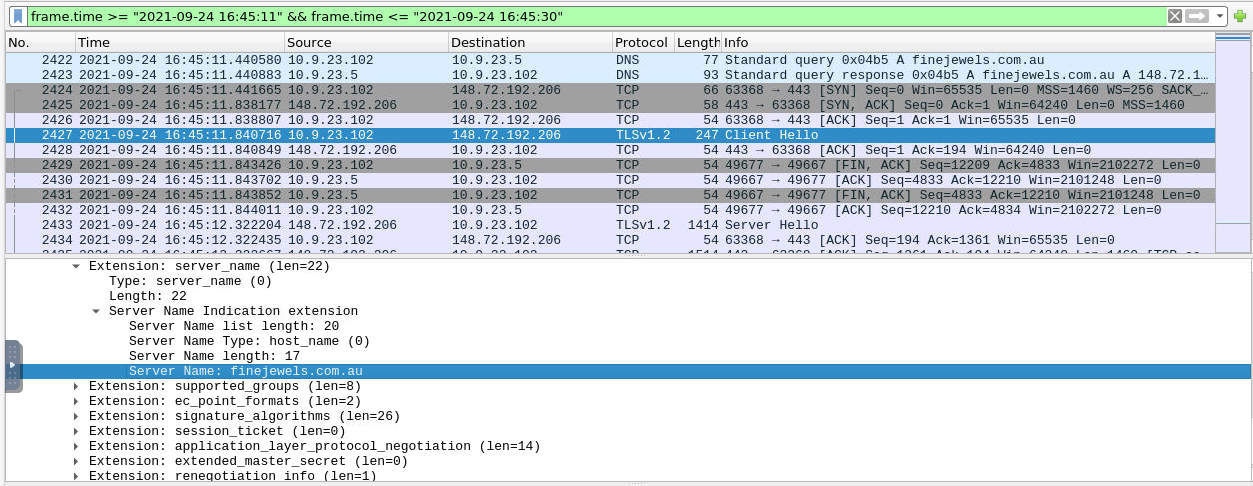Expand the Extension: signature_algorithms node
The height and width of the screenshot is (486, 1253).
76,416
